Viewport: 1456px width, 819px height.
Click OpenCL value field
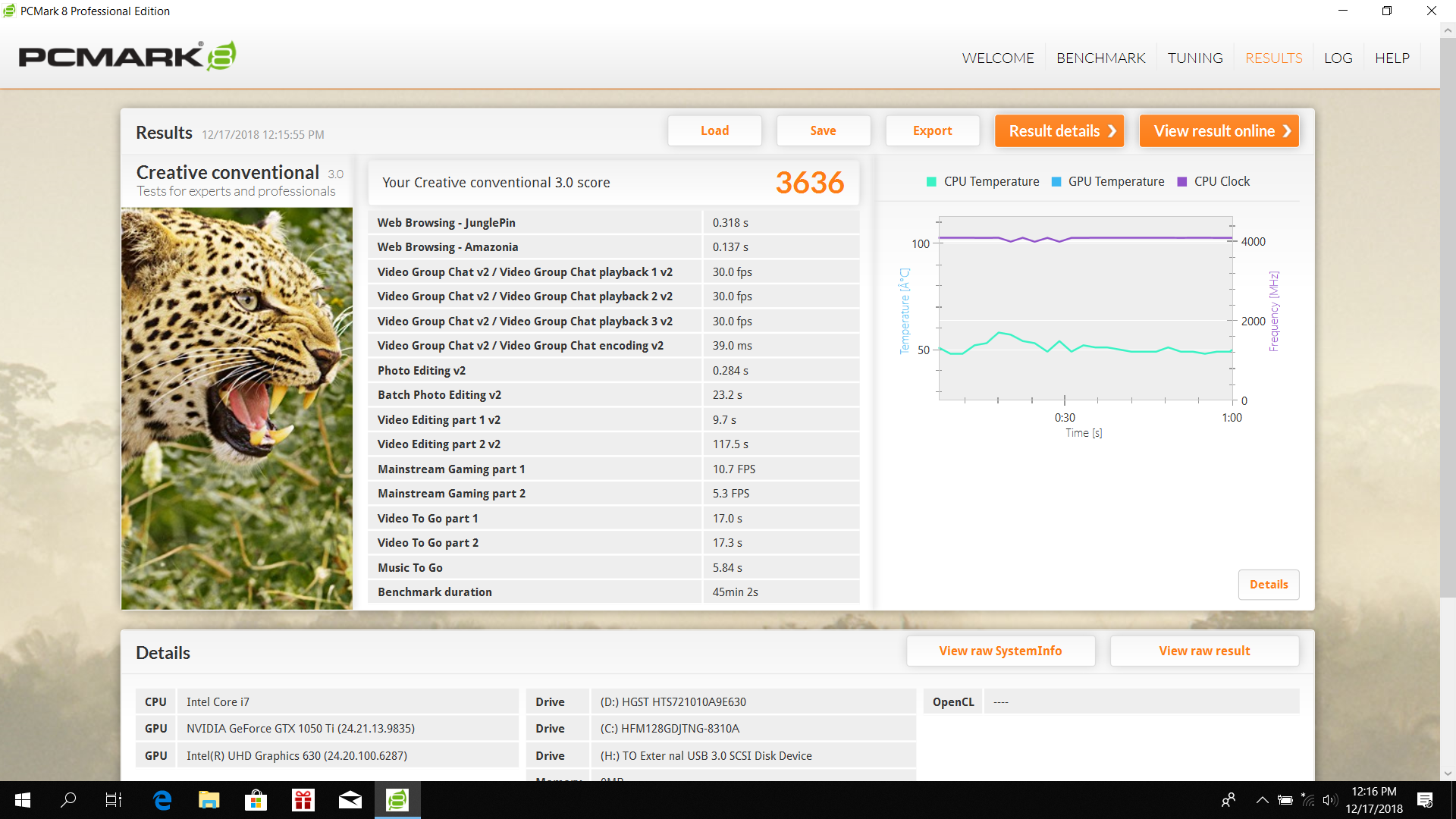pyautogui.click(x=1141, y=701)
